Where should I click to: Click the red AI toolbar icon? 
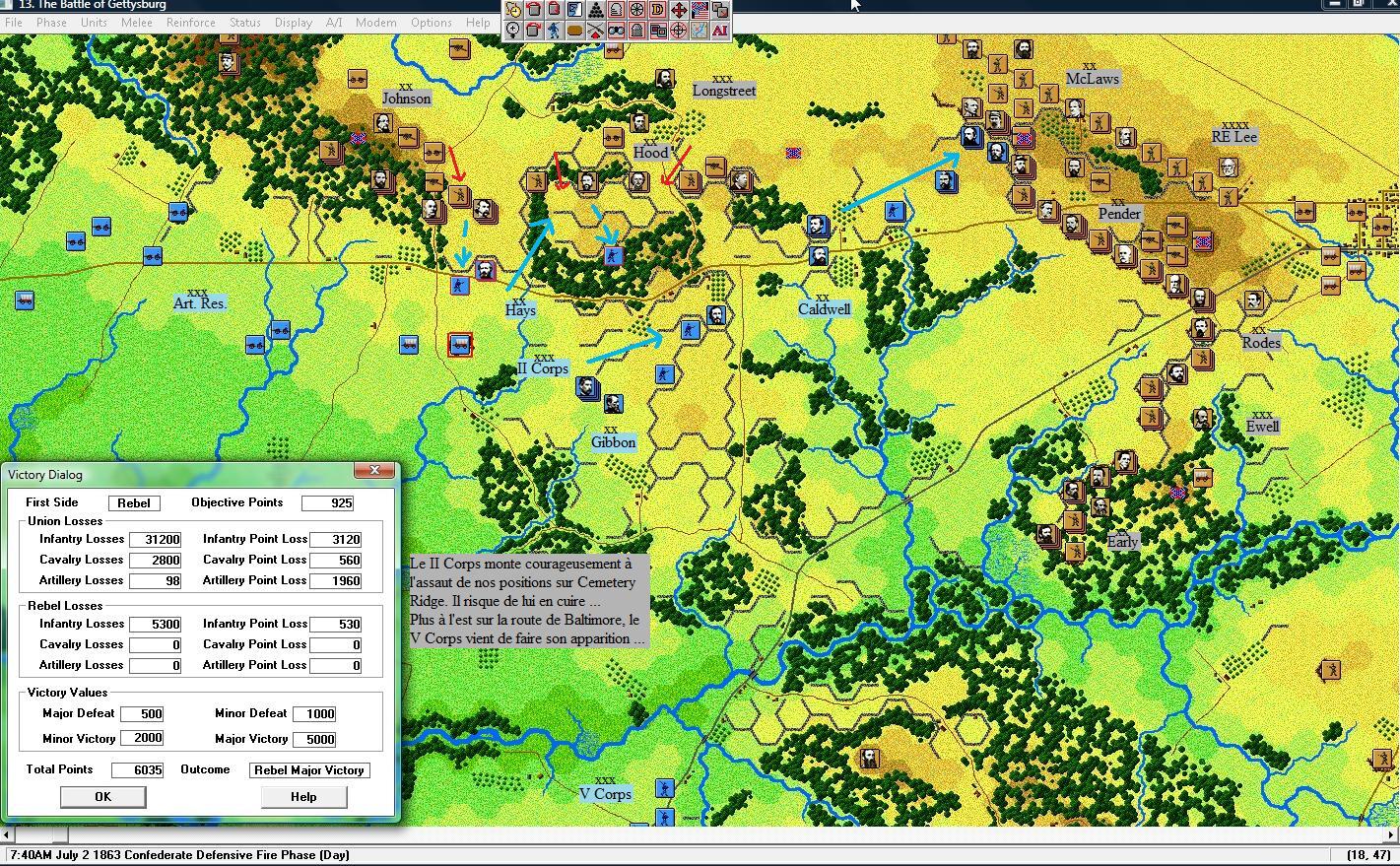[720, 30]
